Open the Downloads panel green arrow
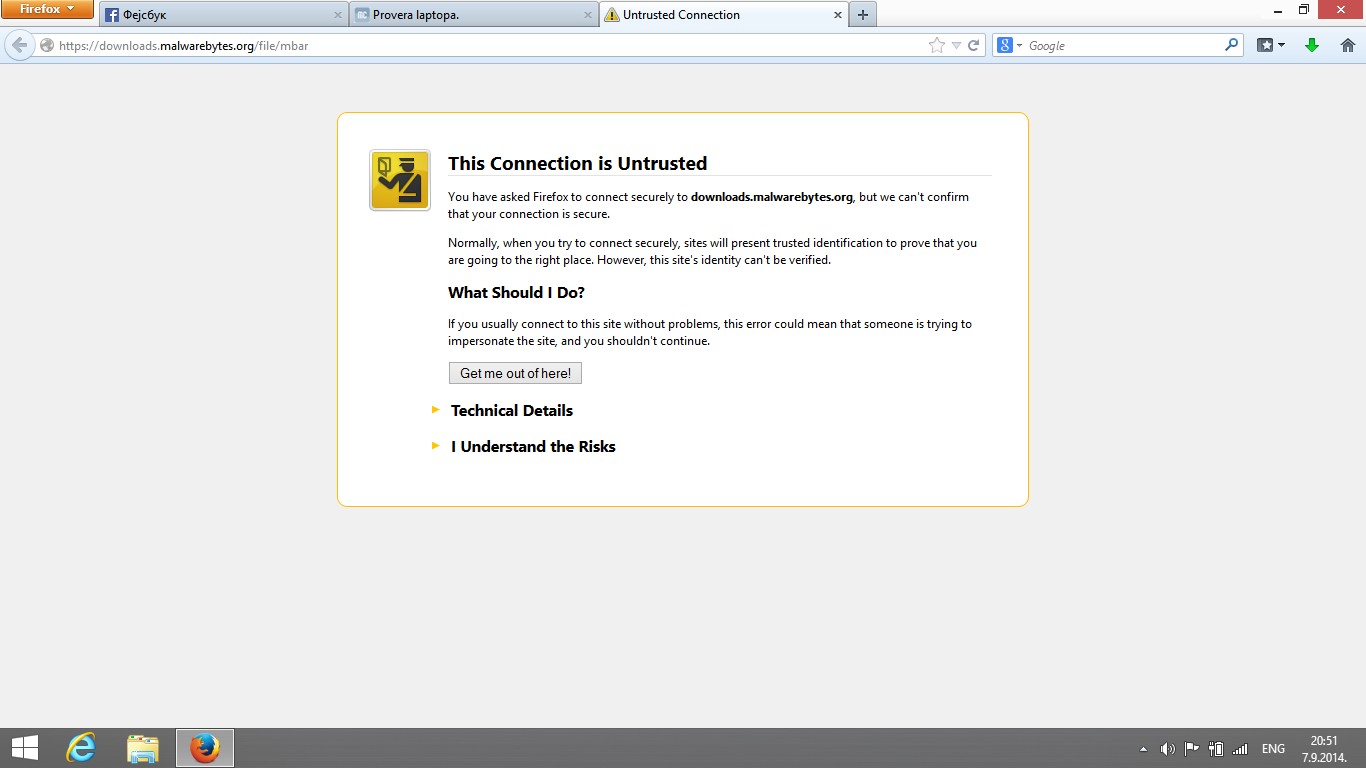Viewport: 1366px width, 768px height. pyautogui.click(x=1312, y=45)
